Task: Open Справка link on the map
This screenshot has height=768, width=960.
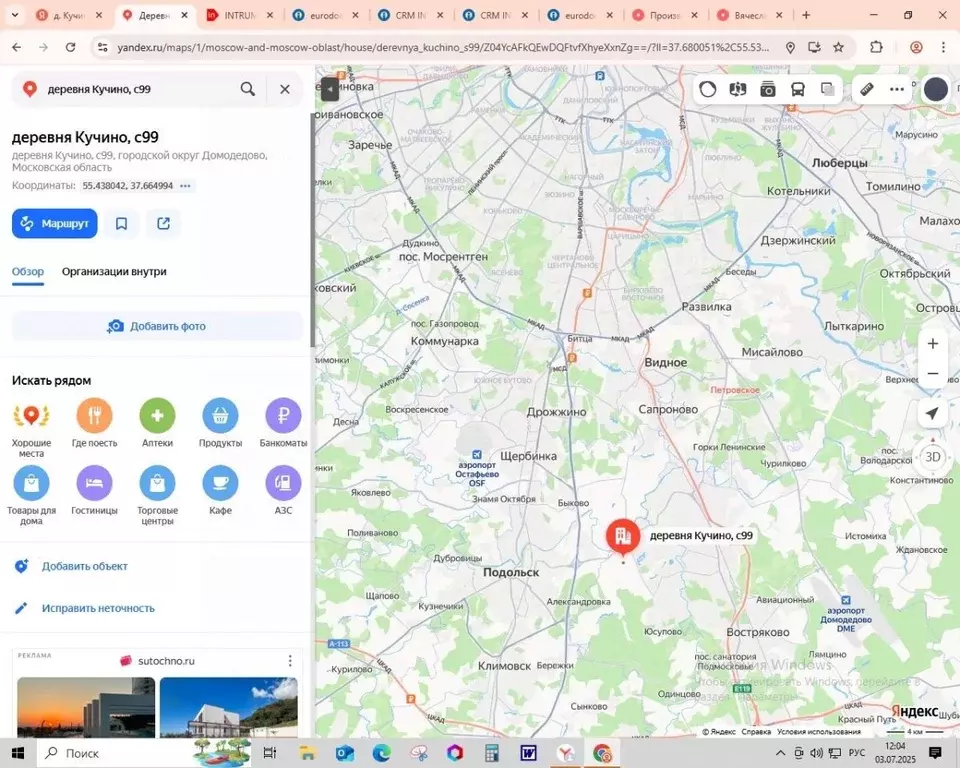Action: point(756,731)
